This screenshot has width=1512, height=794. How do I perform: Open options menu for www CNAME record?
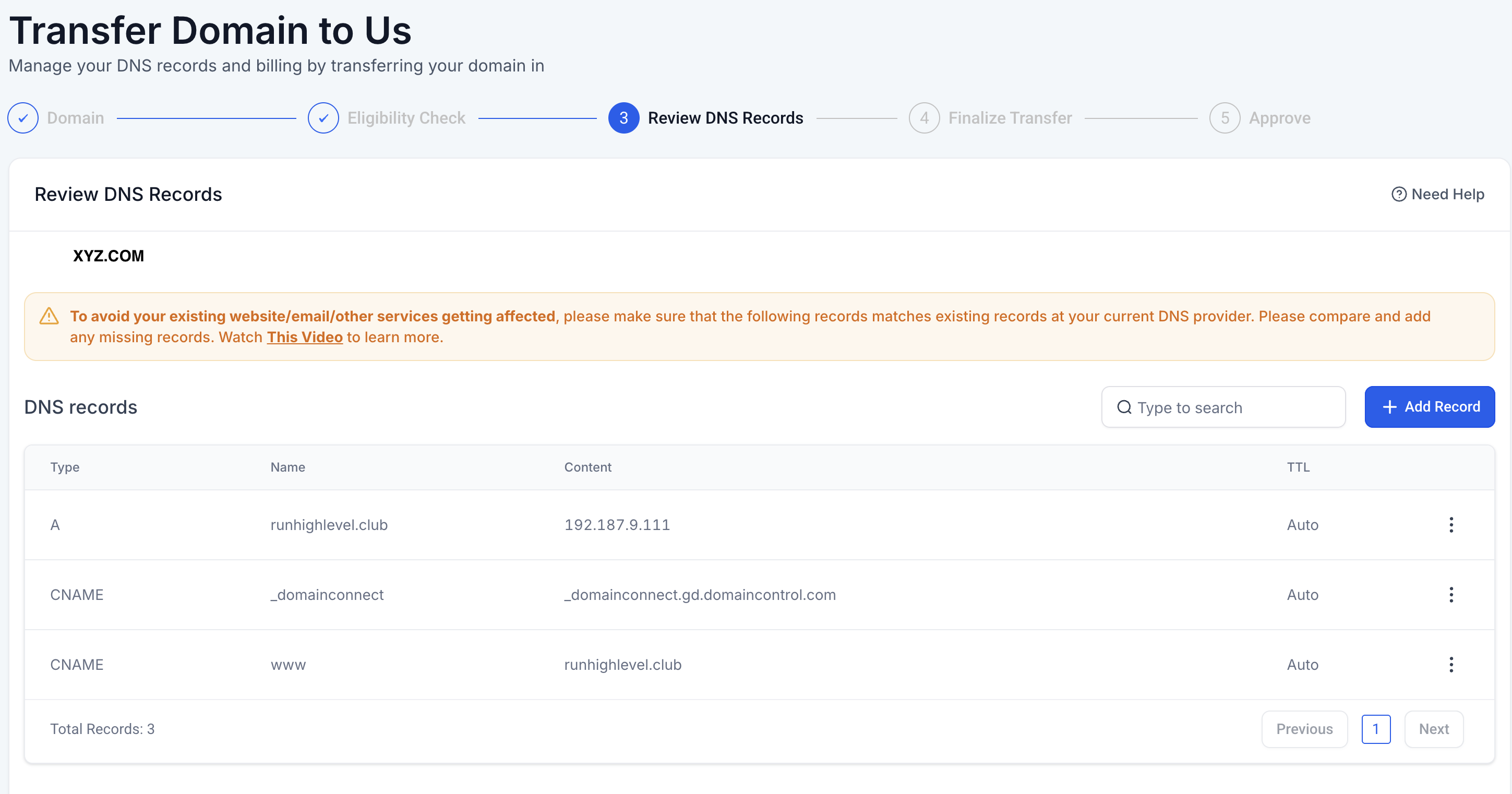[1451, 664]
